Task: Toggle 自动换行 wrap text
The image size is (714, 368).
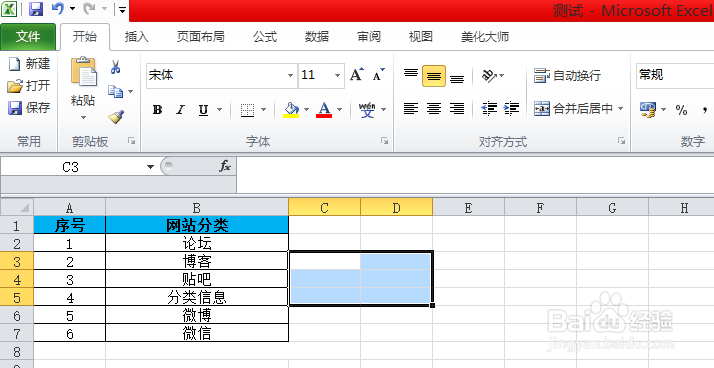Action: click(567, 76)
